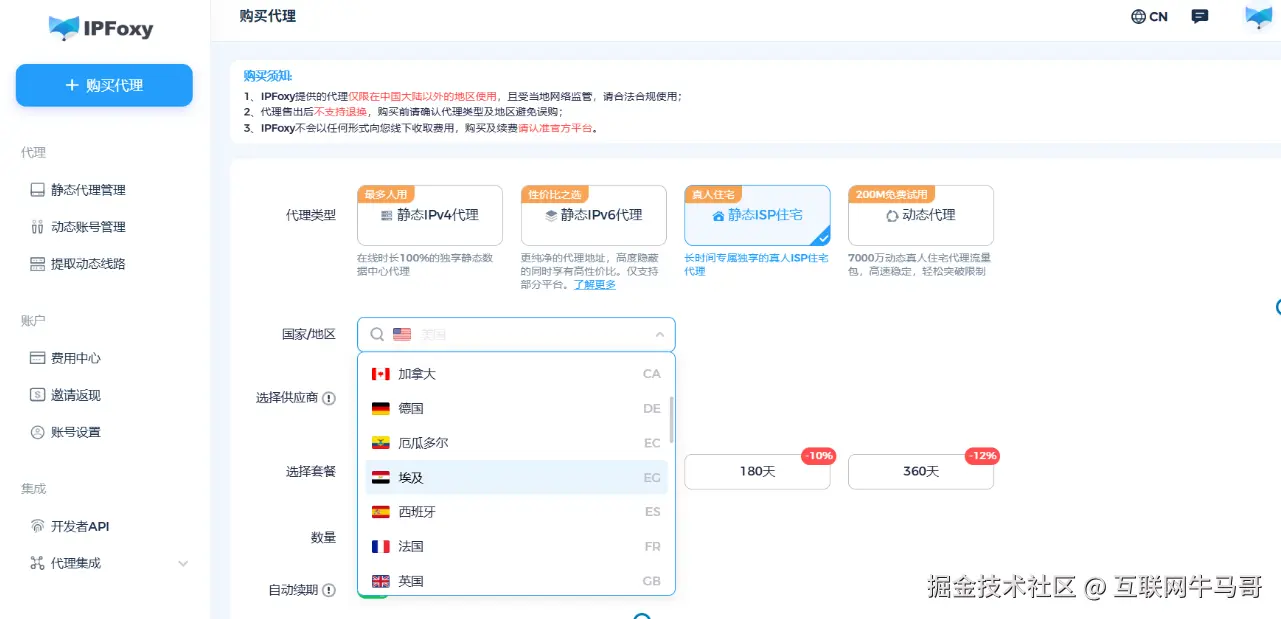The height and width of the screenshot is (619, 1281).
Task: Select 静态IPv6代理 proxy type
Action: (x=594, y=215)
